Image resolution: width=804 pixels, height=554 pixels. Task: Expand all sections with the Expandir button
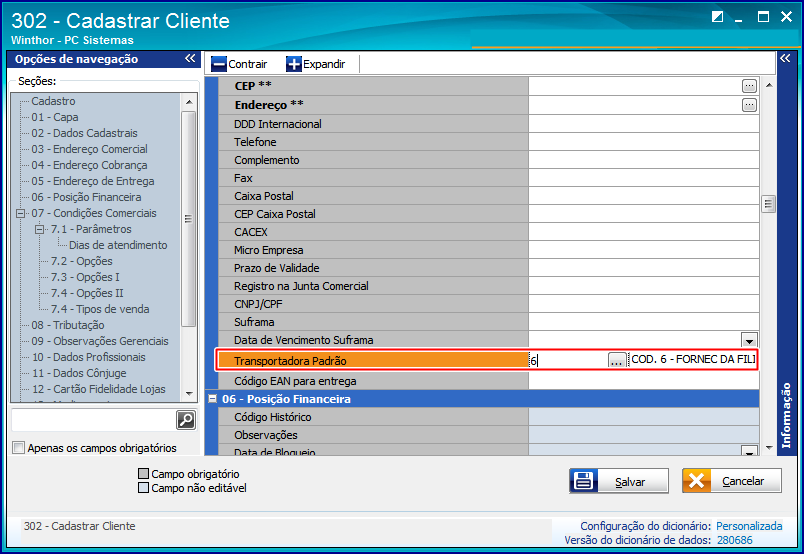315,64
